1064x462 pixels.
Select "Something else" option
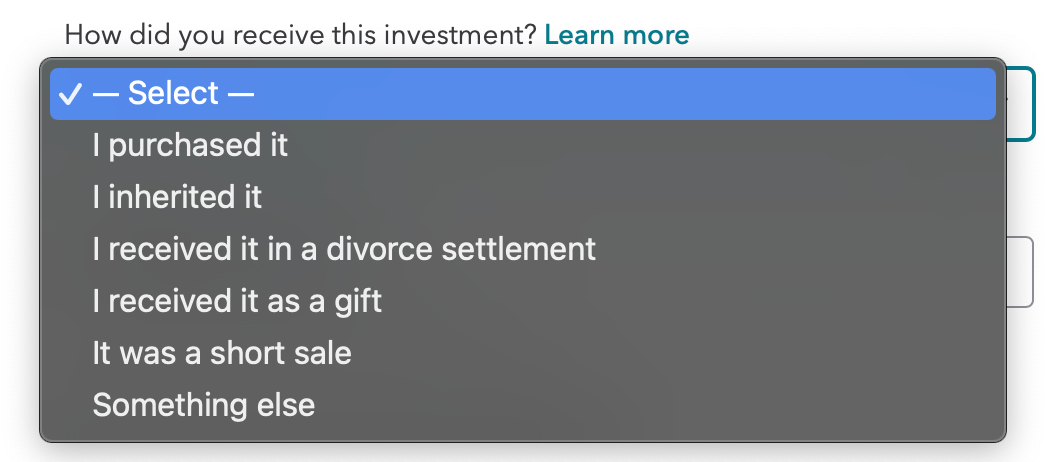(203, 405)
